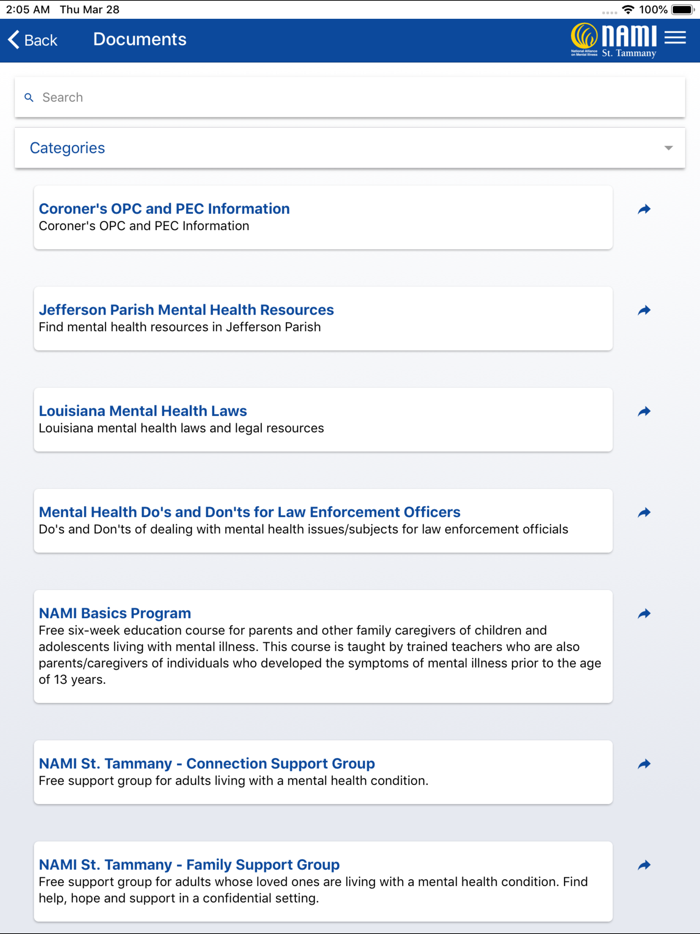
Task: Share NAMI Basics Program document
Action: pyautogui.click(x=644, y=614)
